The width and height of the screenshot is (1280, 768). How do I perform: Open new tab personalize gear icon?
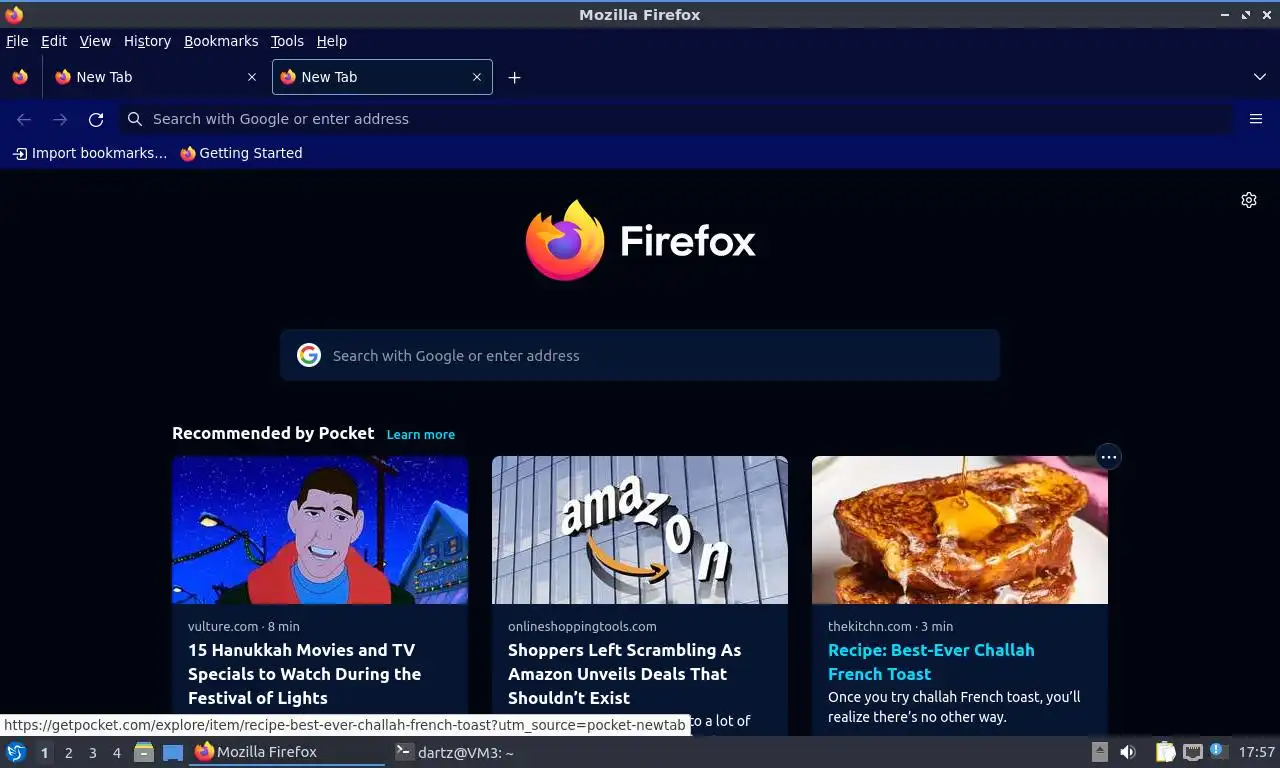(x=1249, y=200)
